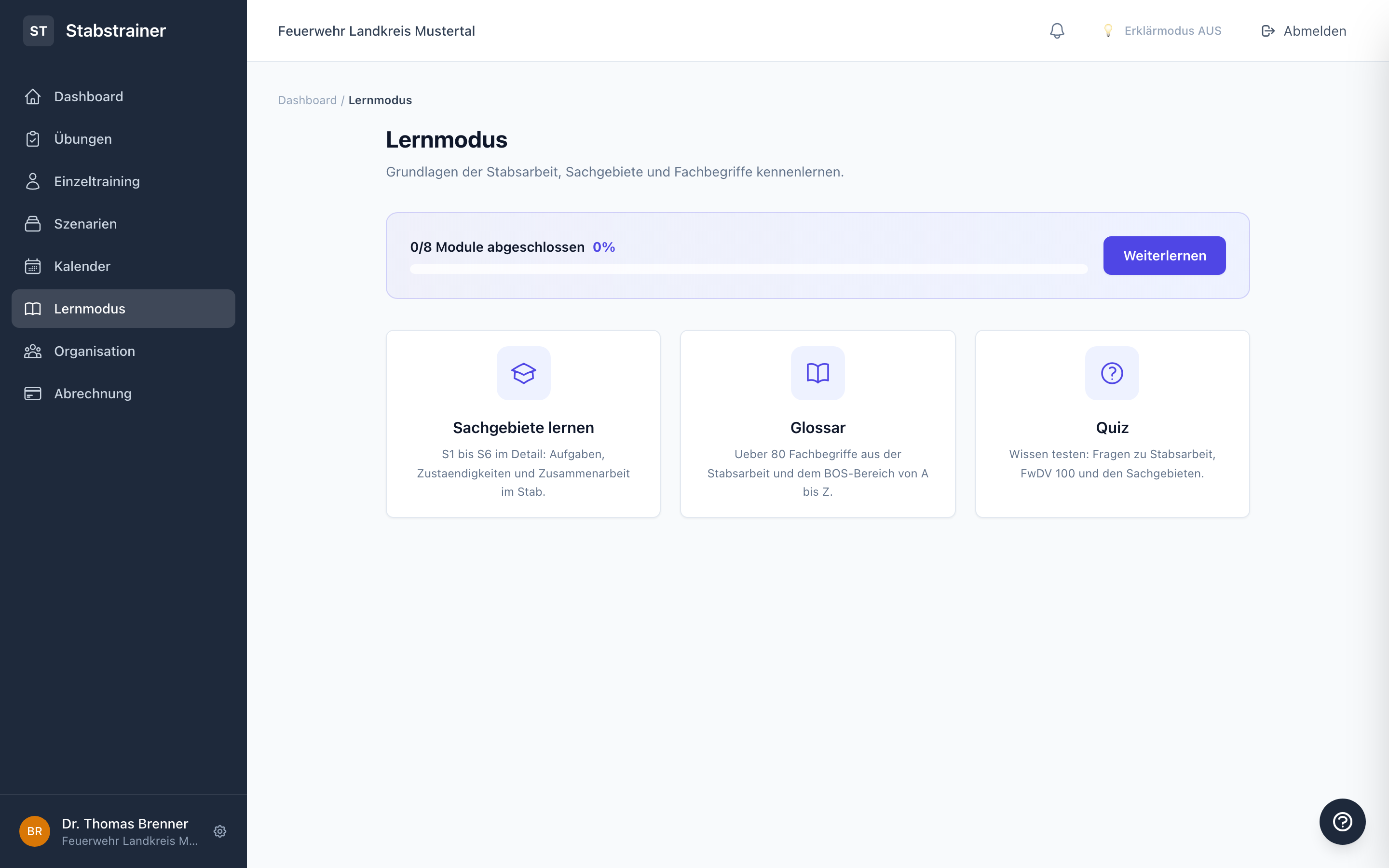Click the graduation cap icon on Sachgebiete lernen card
The width and height of the screenshot is (1389, 868).
click(523, 373)
